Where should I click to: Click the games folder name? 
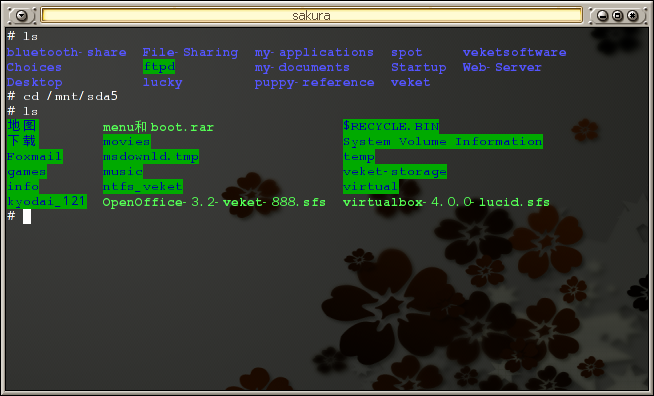click(27, 172)
